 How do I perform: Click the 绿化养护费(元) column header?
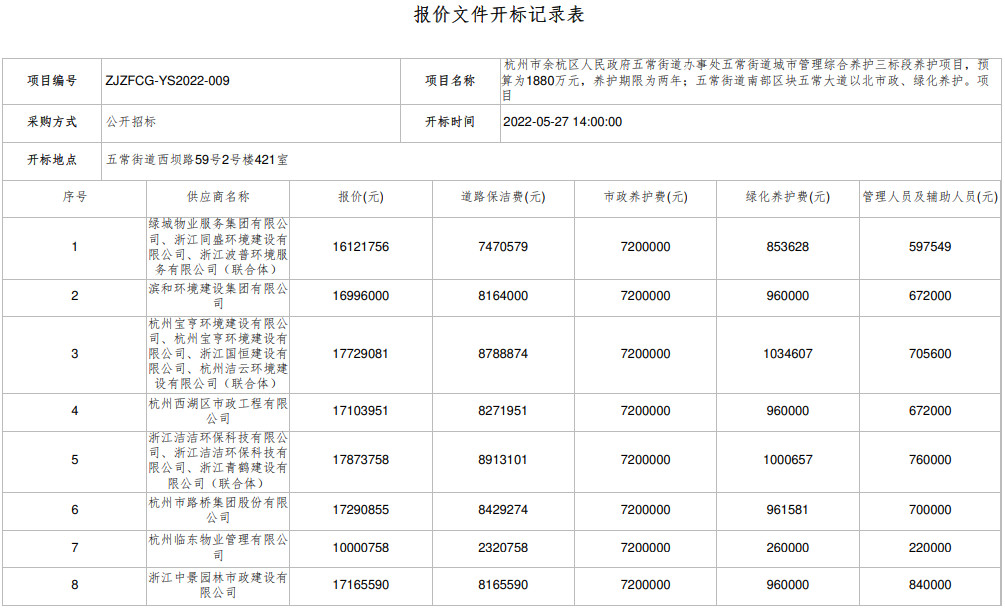click(x=787, y=197)
